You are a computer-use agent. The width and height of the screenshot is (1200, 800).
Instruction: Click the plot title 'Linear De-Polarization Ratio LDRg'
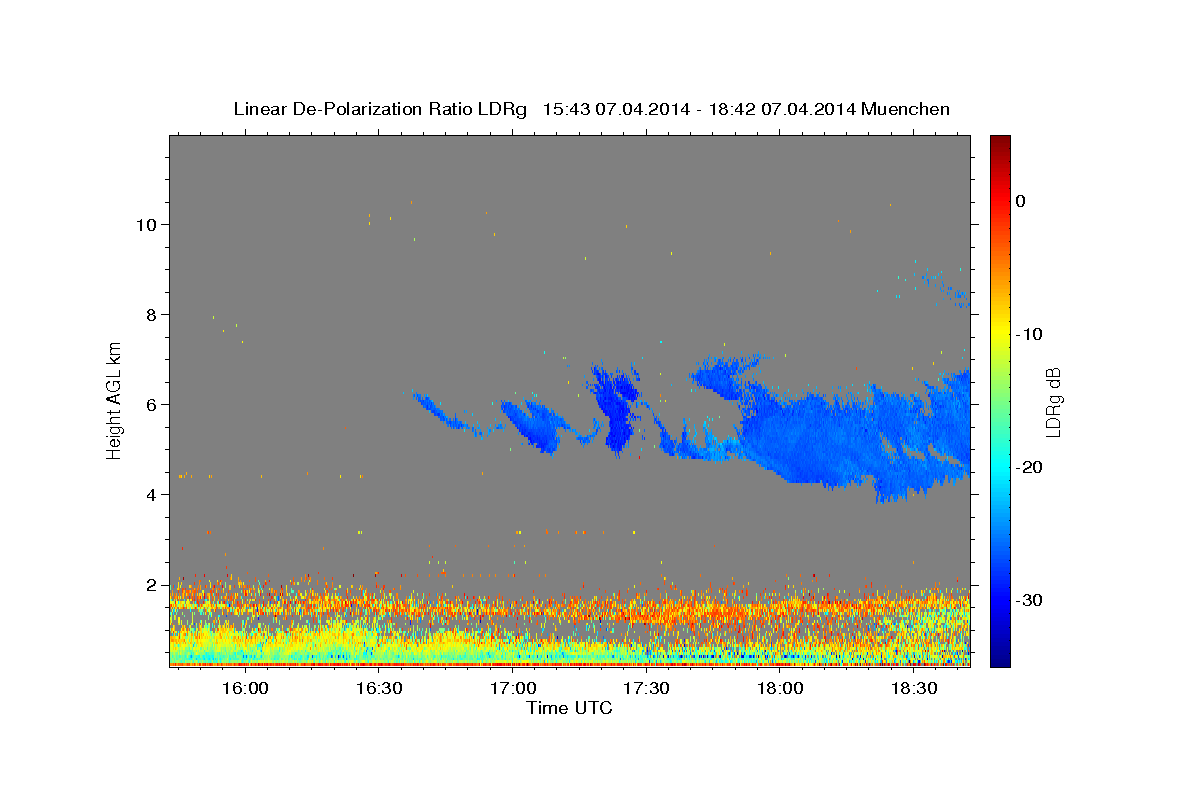click(x=380, y=109)
